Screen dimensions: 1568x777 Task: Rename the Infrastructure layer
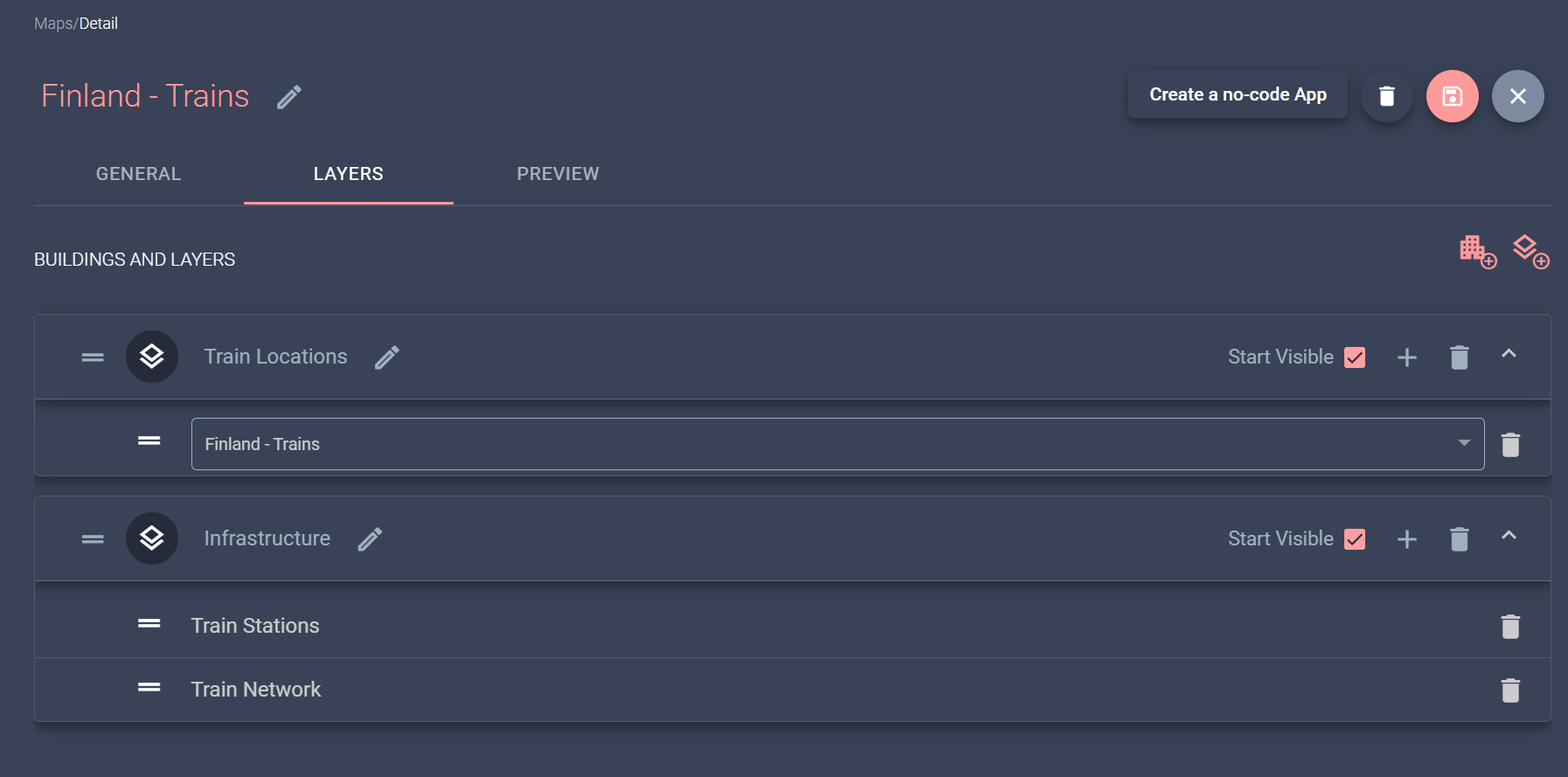click(370, 538)
